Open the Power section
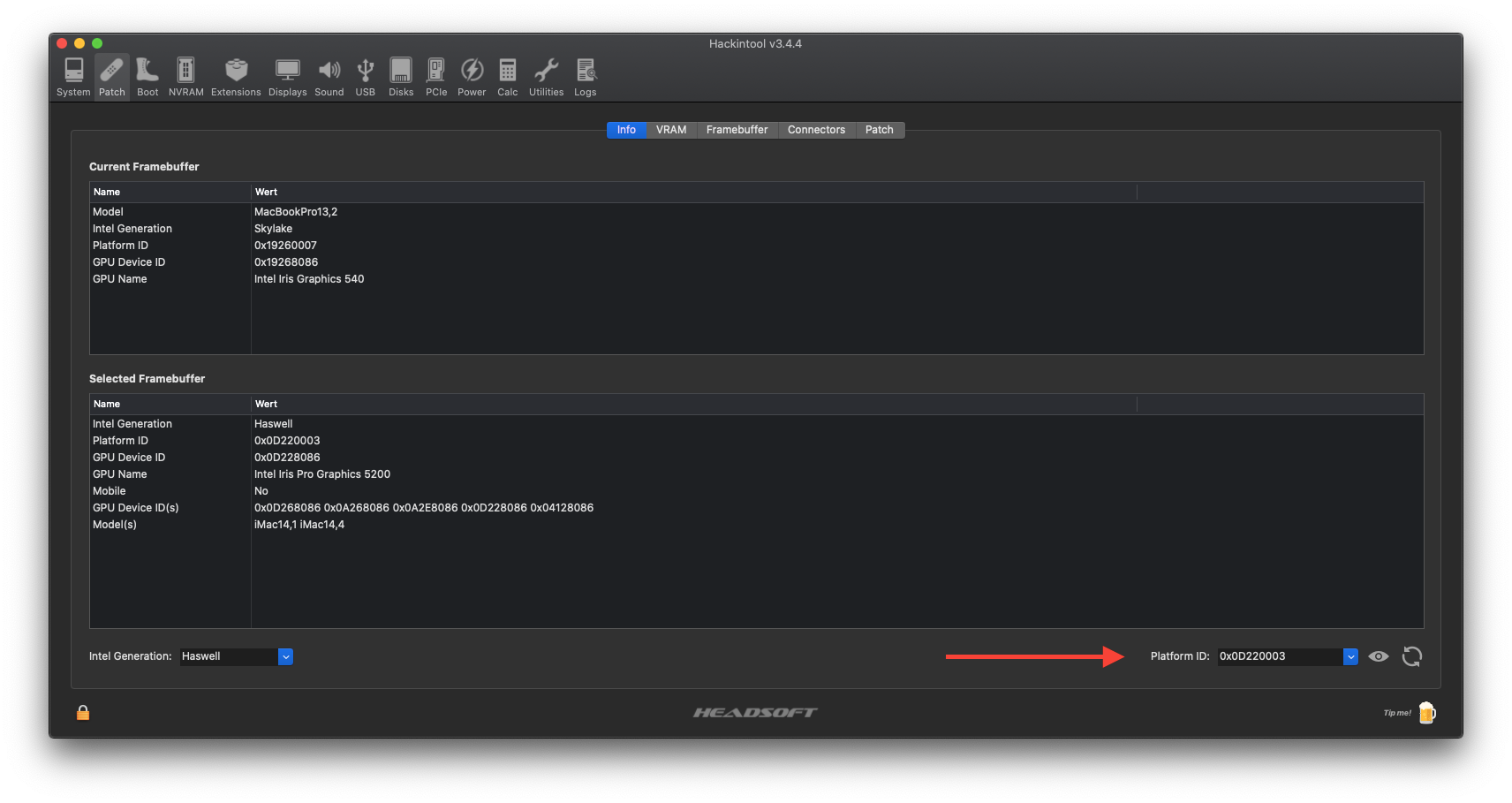The image size is (1512, 803). [472, 77]
